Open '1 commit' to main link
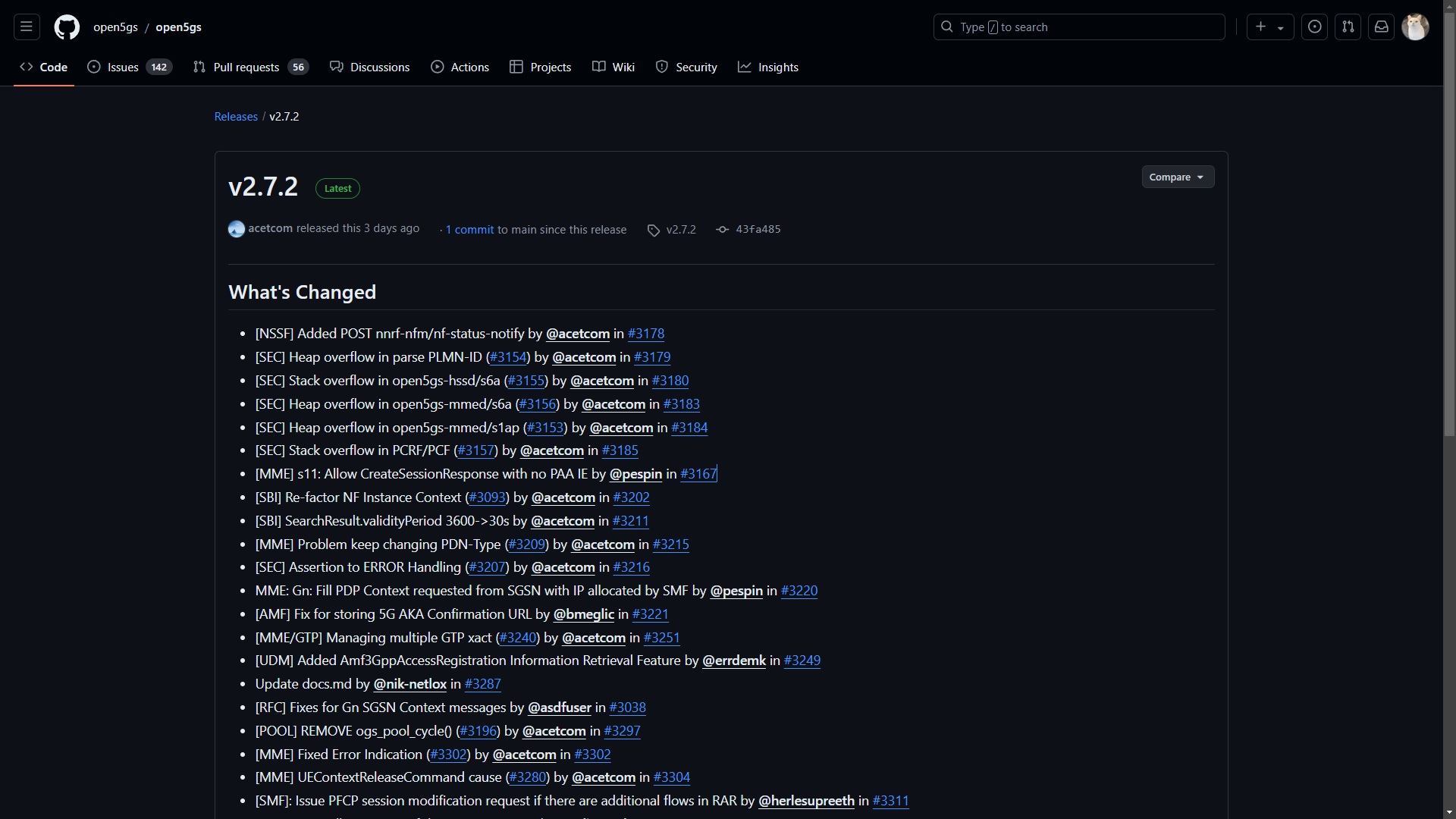Viewport: 1456px width, 819px height. 469,230
